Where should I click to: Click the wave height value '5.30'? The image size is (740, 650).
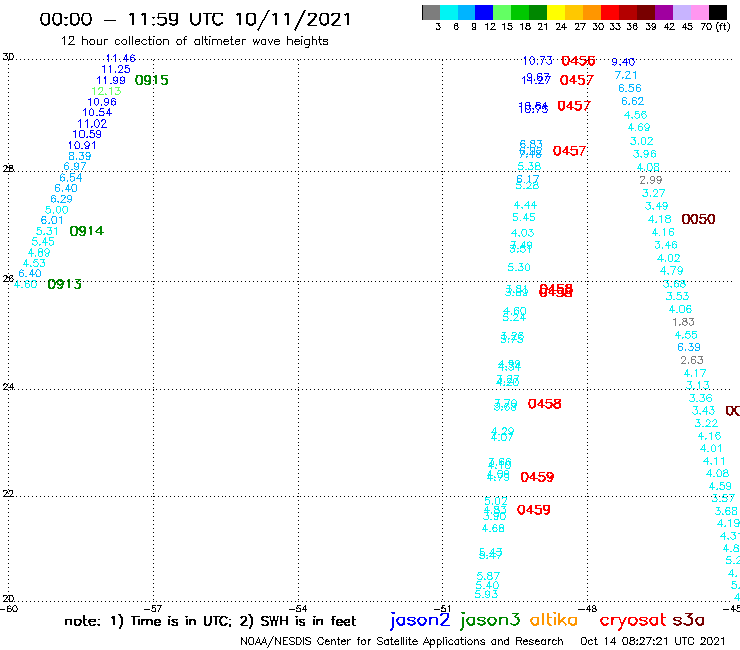coord(519,268)
